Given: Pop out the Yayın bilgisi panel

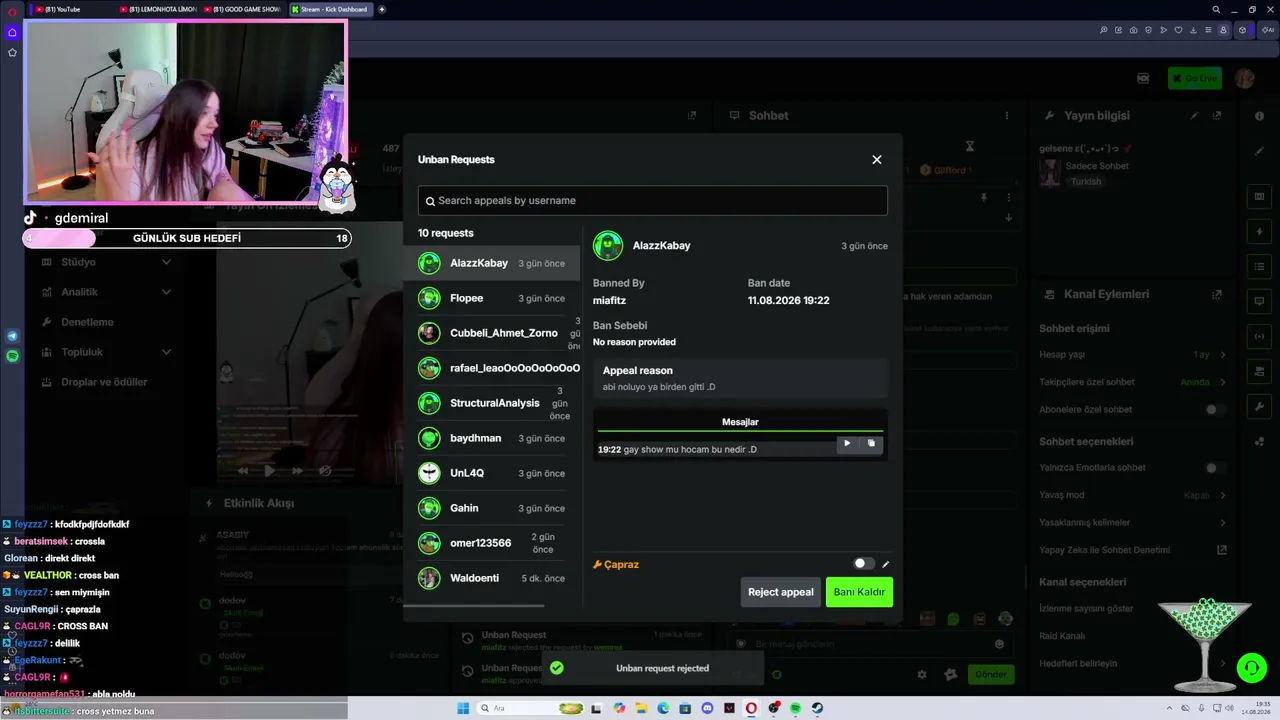Looking at the screenshot, I should point(1217,116).
